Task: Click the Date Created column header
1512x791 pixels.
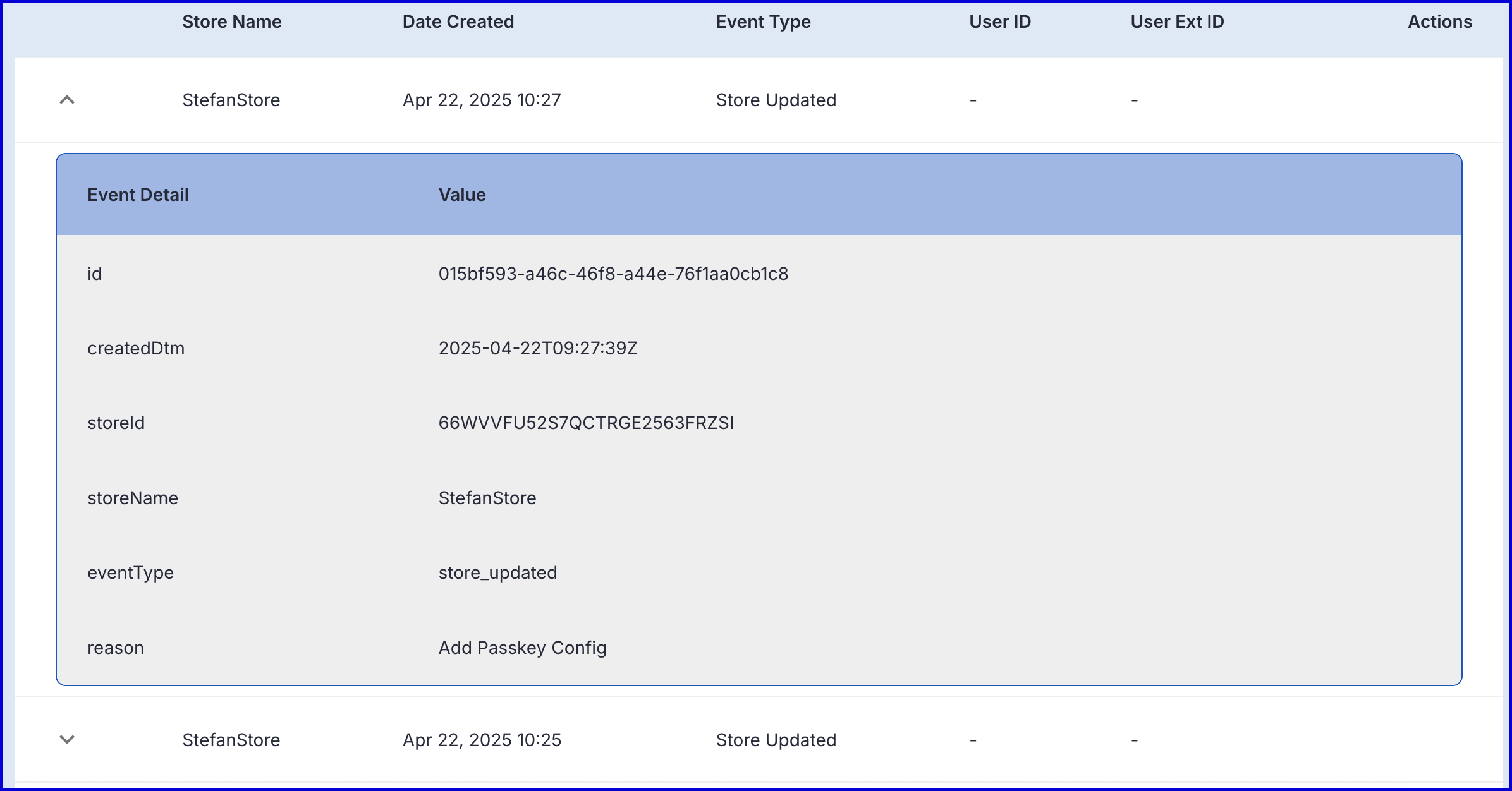Action: click(458, 21)
